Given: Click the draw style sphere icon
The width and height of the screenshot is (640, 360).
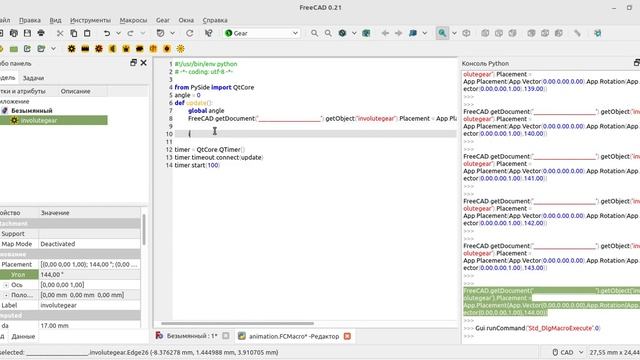Looking at the screenshot, I should pos(342,33).
